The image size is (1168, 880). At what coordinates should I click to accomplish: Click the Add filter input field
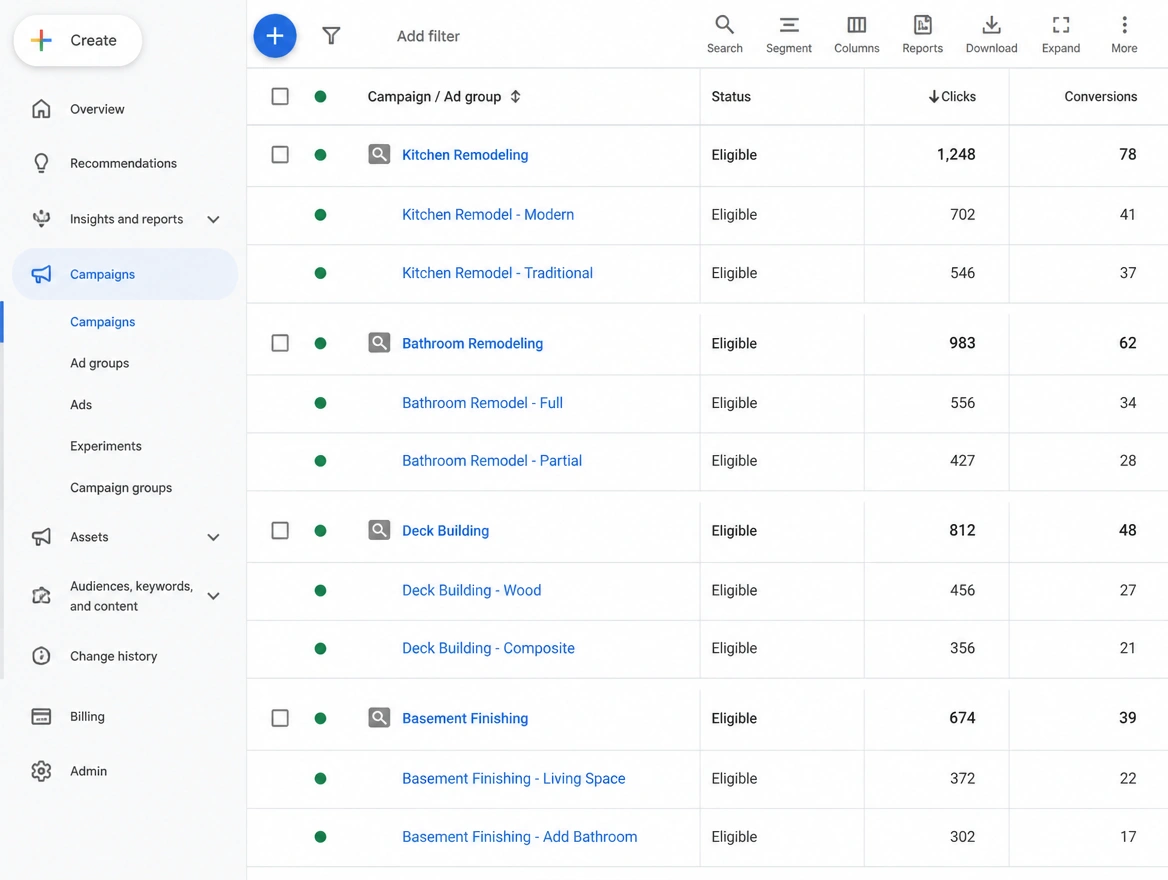point(428,36)
